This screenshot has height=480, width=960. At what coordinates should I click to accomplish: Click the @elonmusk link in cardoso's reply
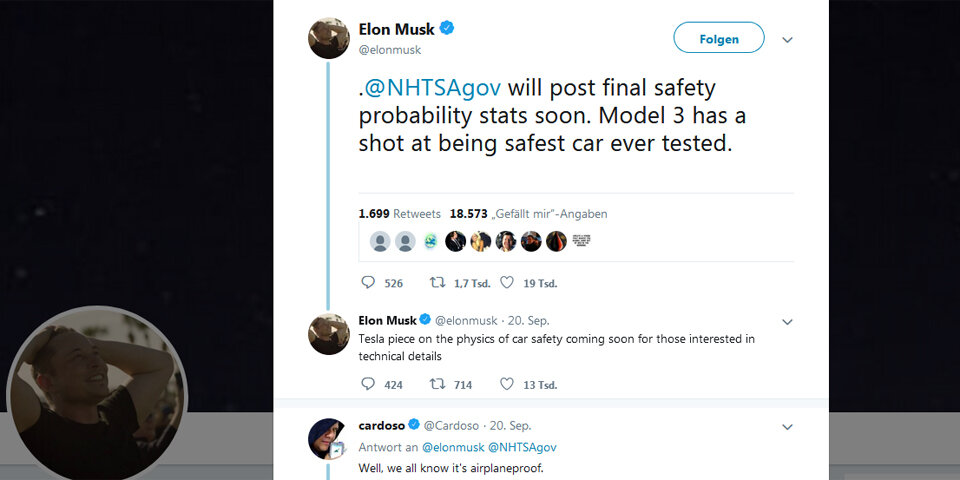(453, 447)
